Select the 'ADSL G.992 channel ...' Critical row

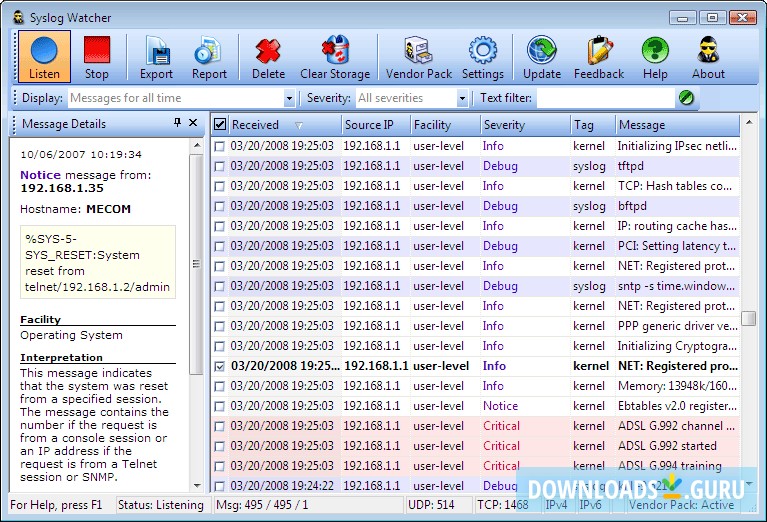click(475, 426)
